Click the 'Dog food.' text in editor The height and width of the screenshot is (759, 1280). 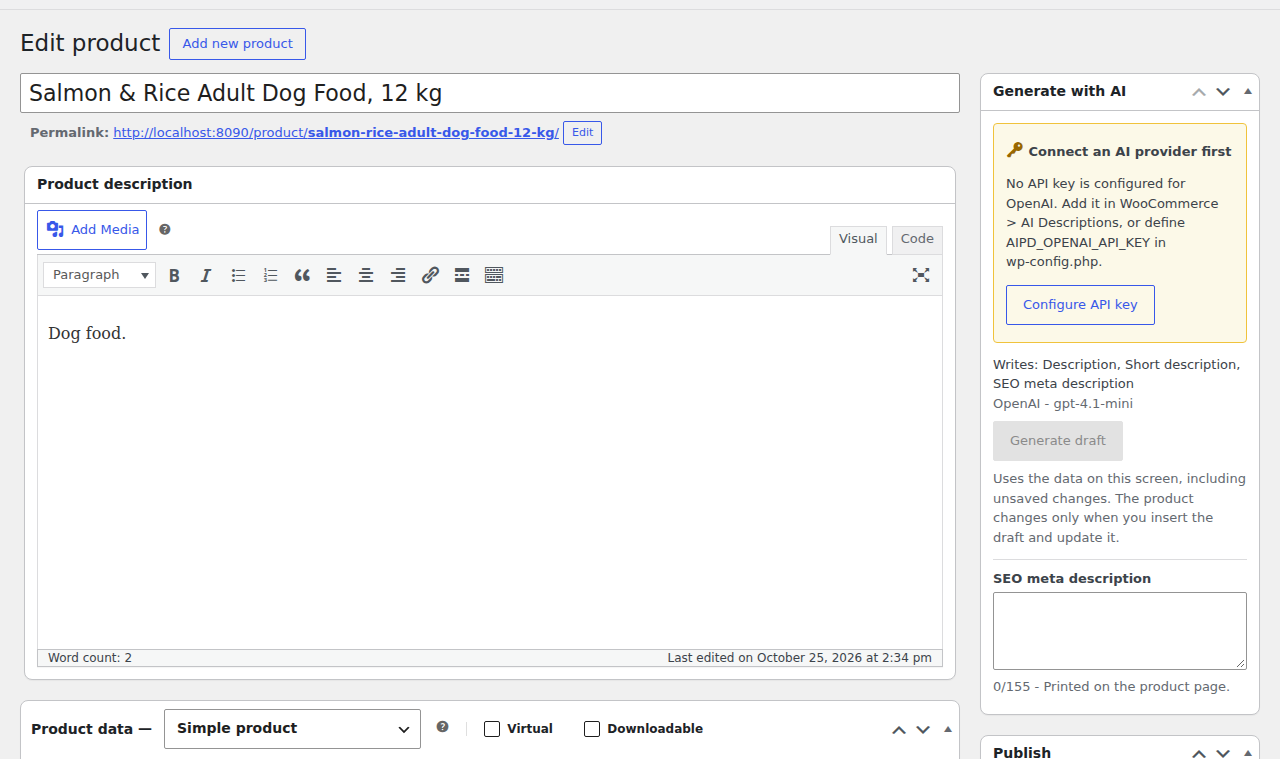(x=87, y=334)
